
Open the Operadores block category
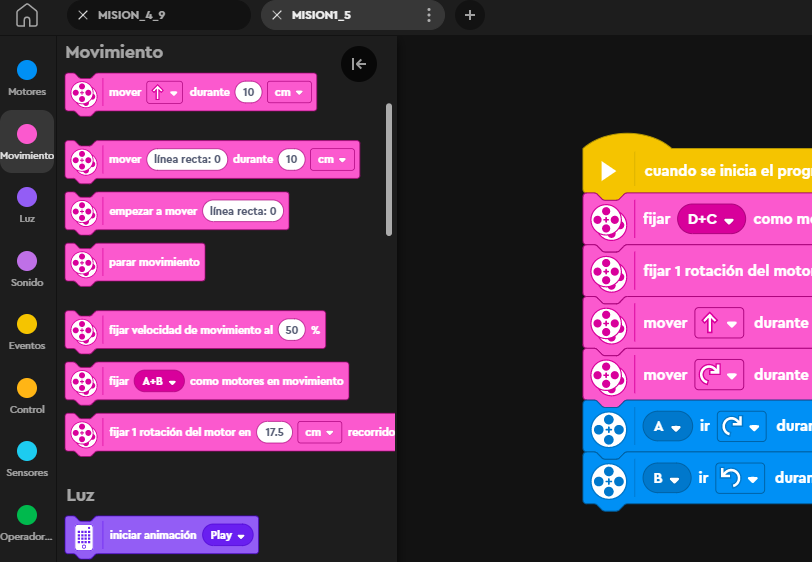27,522
